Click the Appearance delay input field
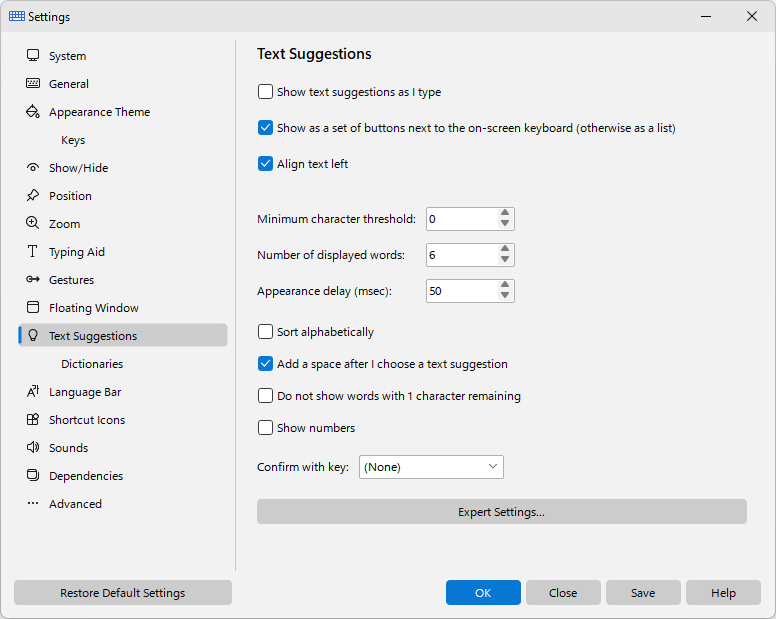776x619 pixels. 462,291
